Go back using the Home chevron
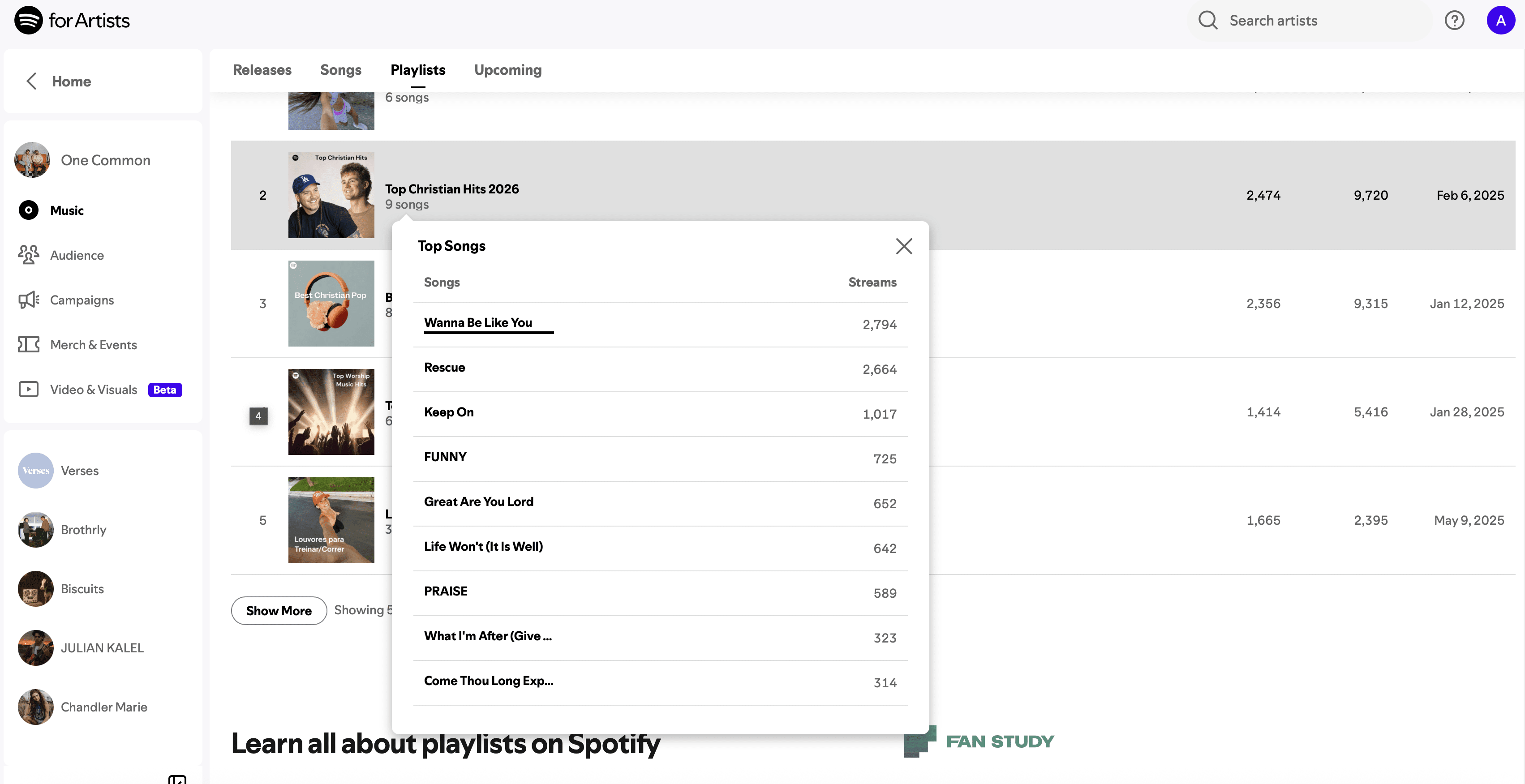The width and height of the screenshot is (1525, 784). 32,81
